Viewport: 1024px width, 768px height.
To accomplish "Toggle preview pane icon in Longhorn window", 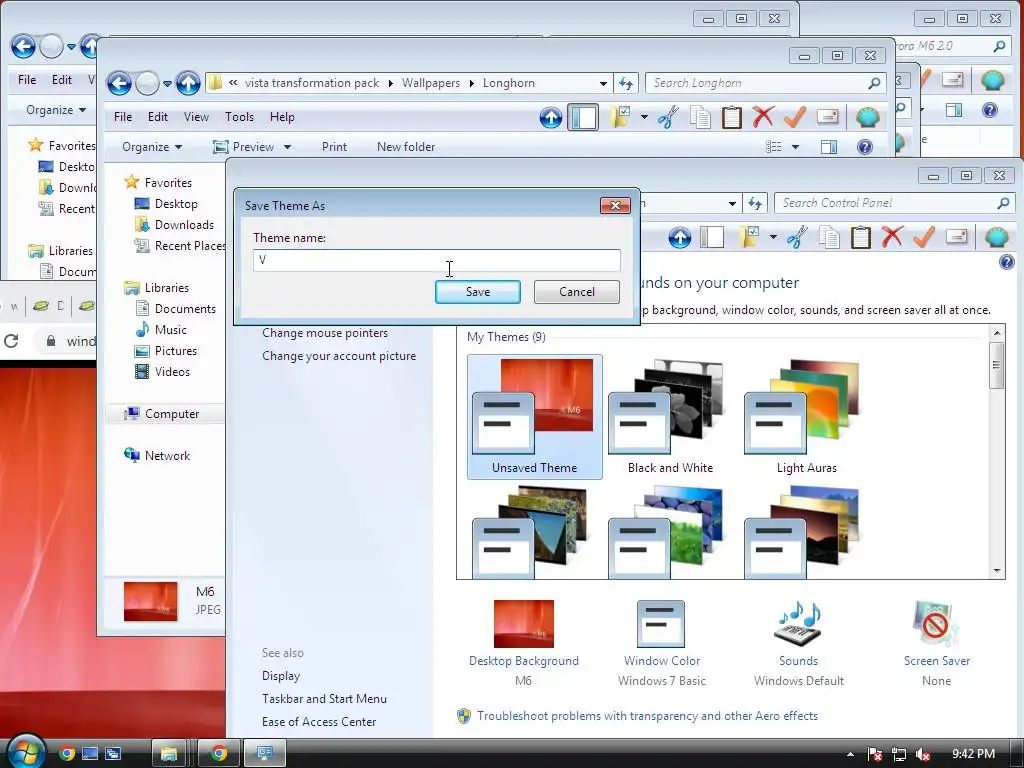I will pos(829,147).
